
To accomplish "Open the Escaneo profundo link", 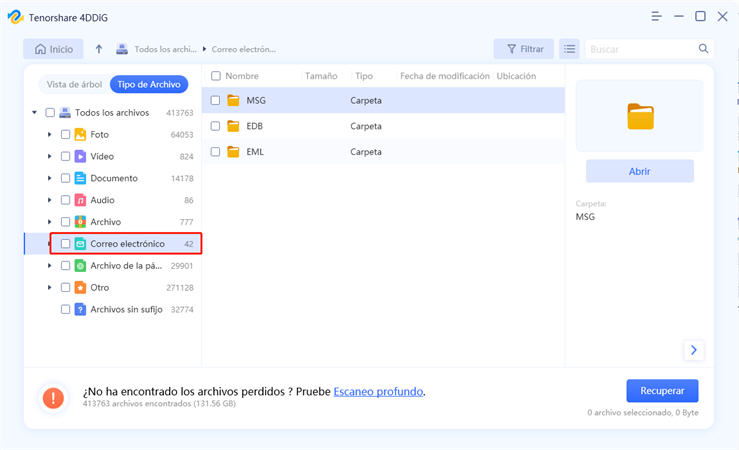I will tap(378, 391).
